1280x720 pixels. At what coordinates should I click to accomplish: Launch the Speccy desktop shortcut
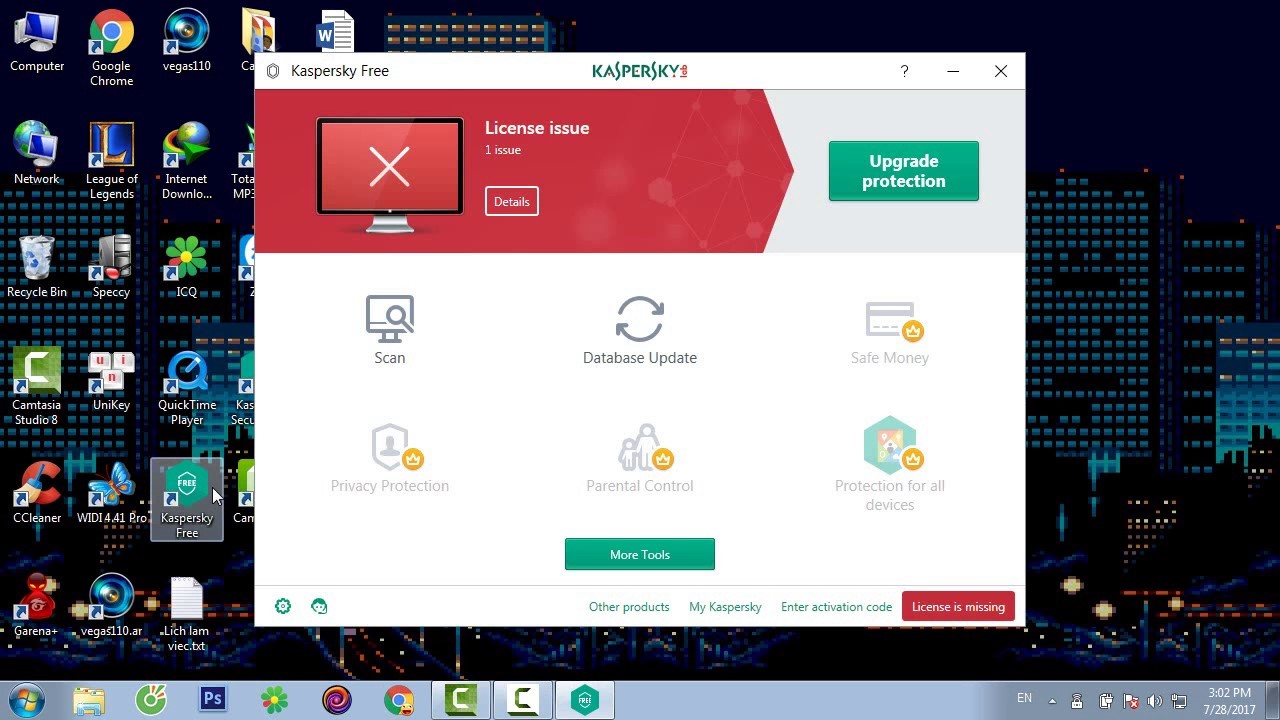click(111, 267)
